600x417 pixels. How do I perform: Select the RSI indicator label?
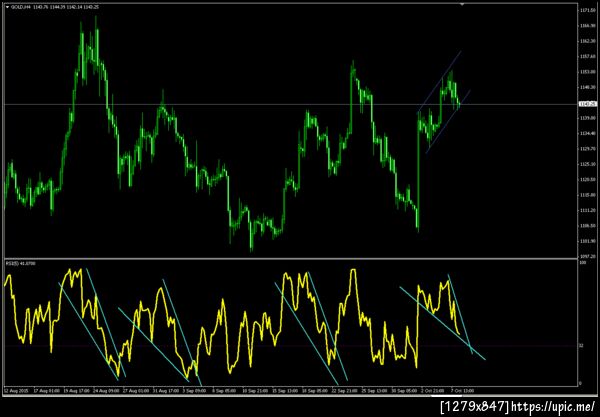point(20,264)
